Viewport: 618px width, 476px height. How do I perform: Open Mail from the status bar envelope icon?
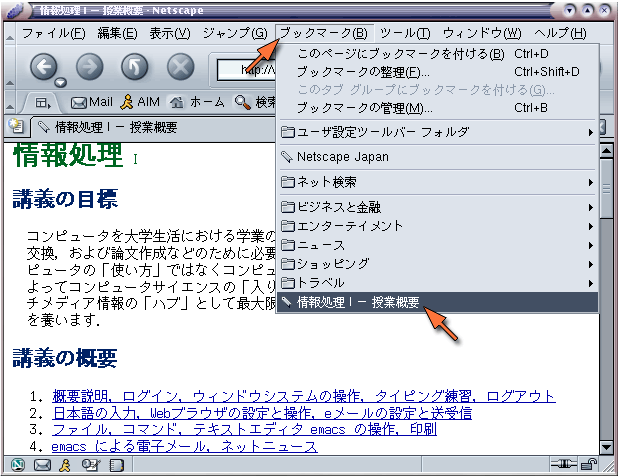coord(42,465)
